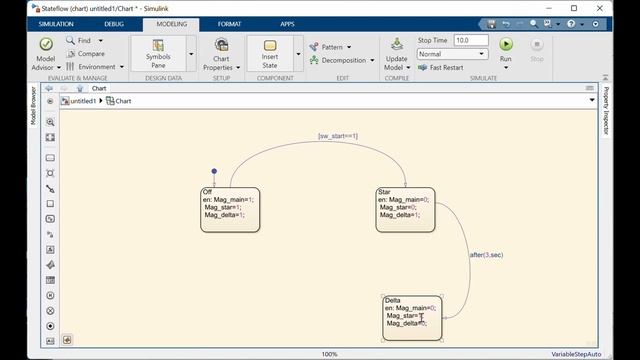Select the truth table tool in palette
The image size is (640, 360).
[x=50, y=280]
